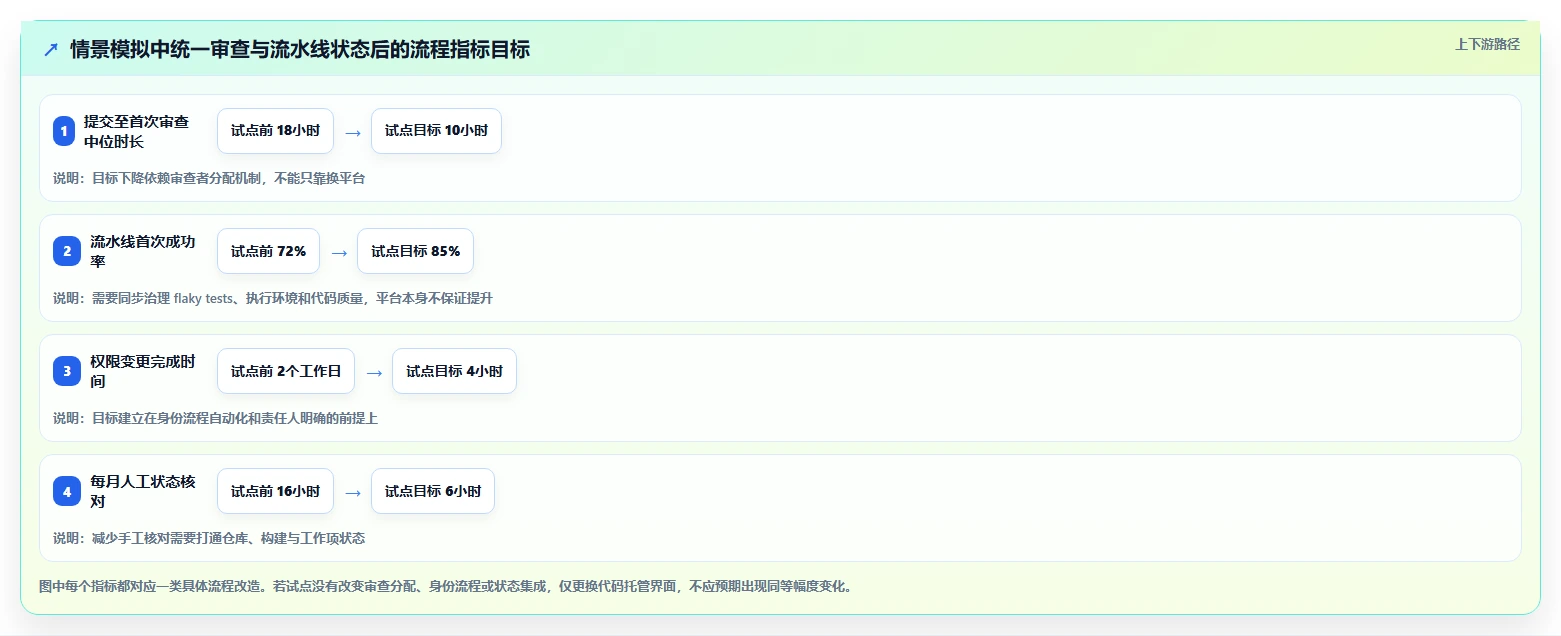
Task: Click the 试点前 18小时 pill
Action: point(275,131)
